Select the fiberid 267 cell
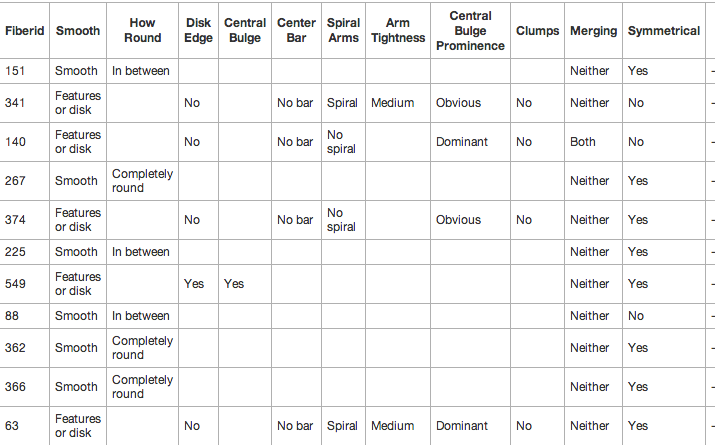This screenshot has height=445, width=715. click(x=15, y=181)
